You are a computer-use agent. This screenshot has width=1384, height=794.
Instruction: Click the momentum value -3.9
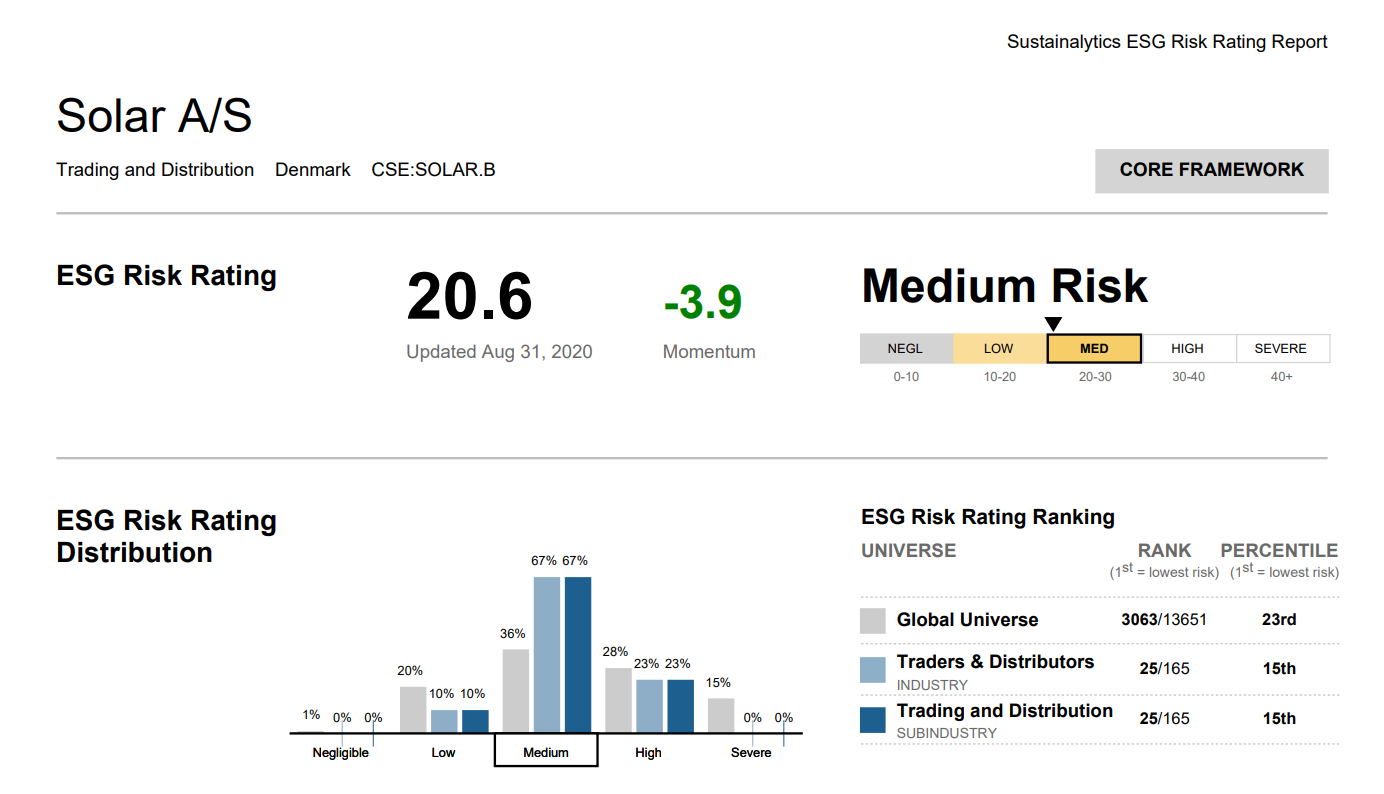(x=703, y=302)
